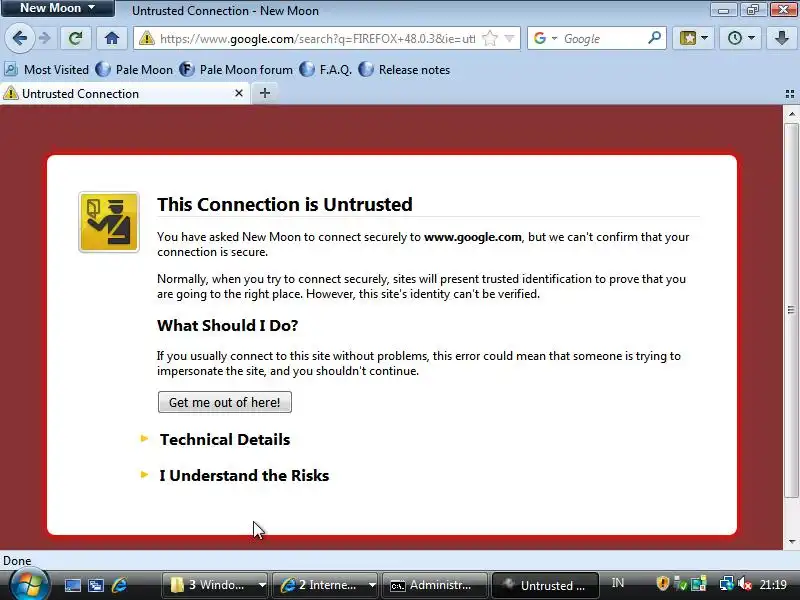Open the Bookmarks toolbar menu button
This screenshot has height=600, width=800.
[x=693, y=38]
